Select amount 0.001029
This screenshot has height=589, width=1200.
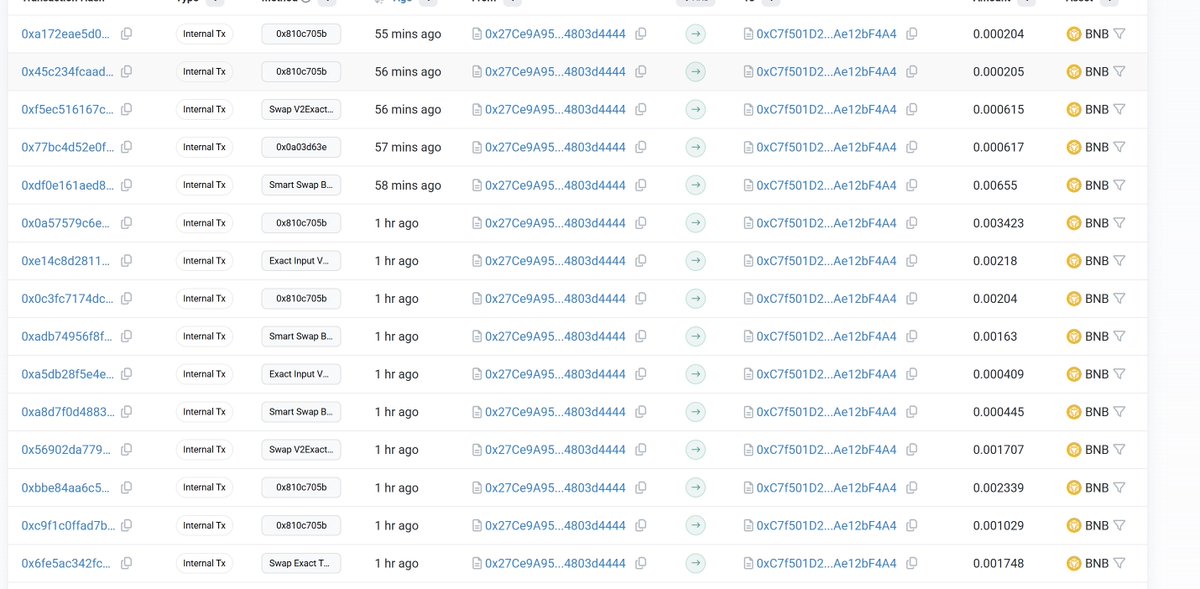[998, 525]
